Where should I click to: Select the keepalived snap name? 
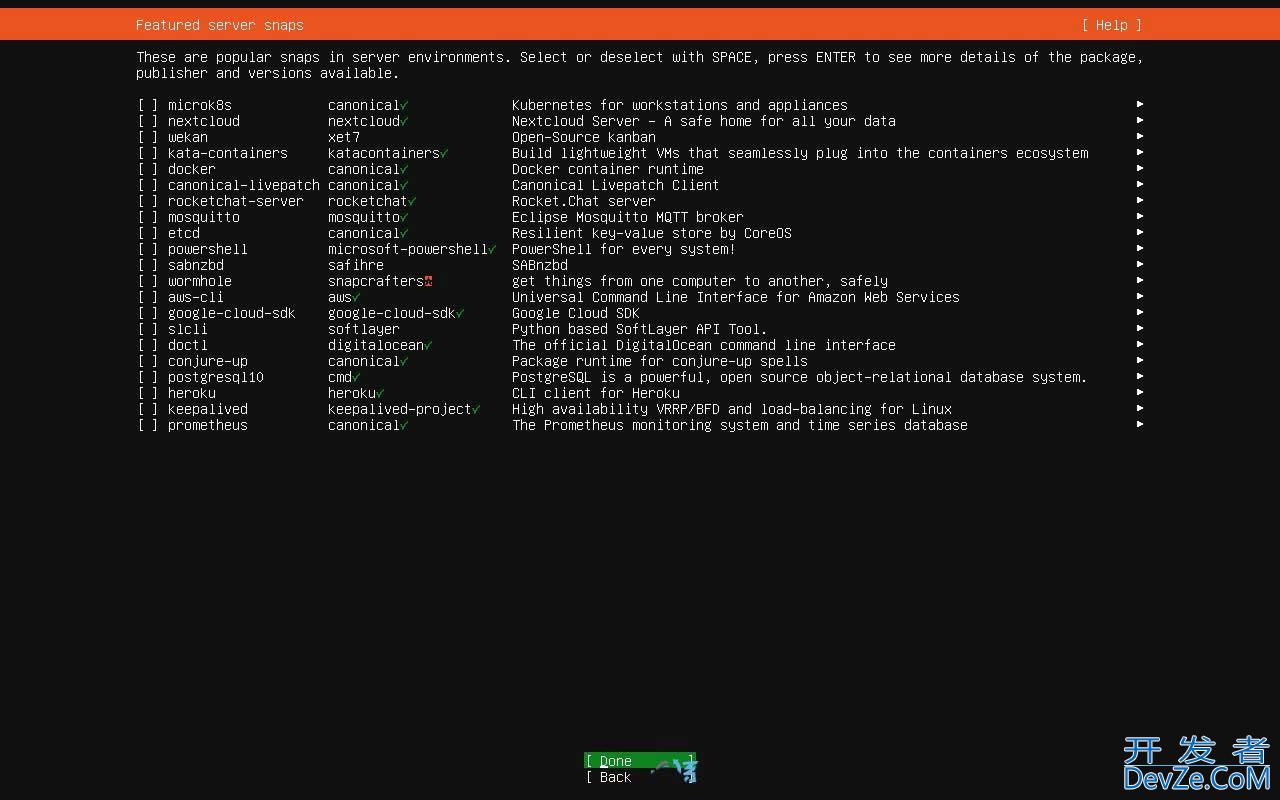208,409
